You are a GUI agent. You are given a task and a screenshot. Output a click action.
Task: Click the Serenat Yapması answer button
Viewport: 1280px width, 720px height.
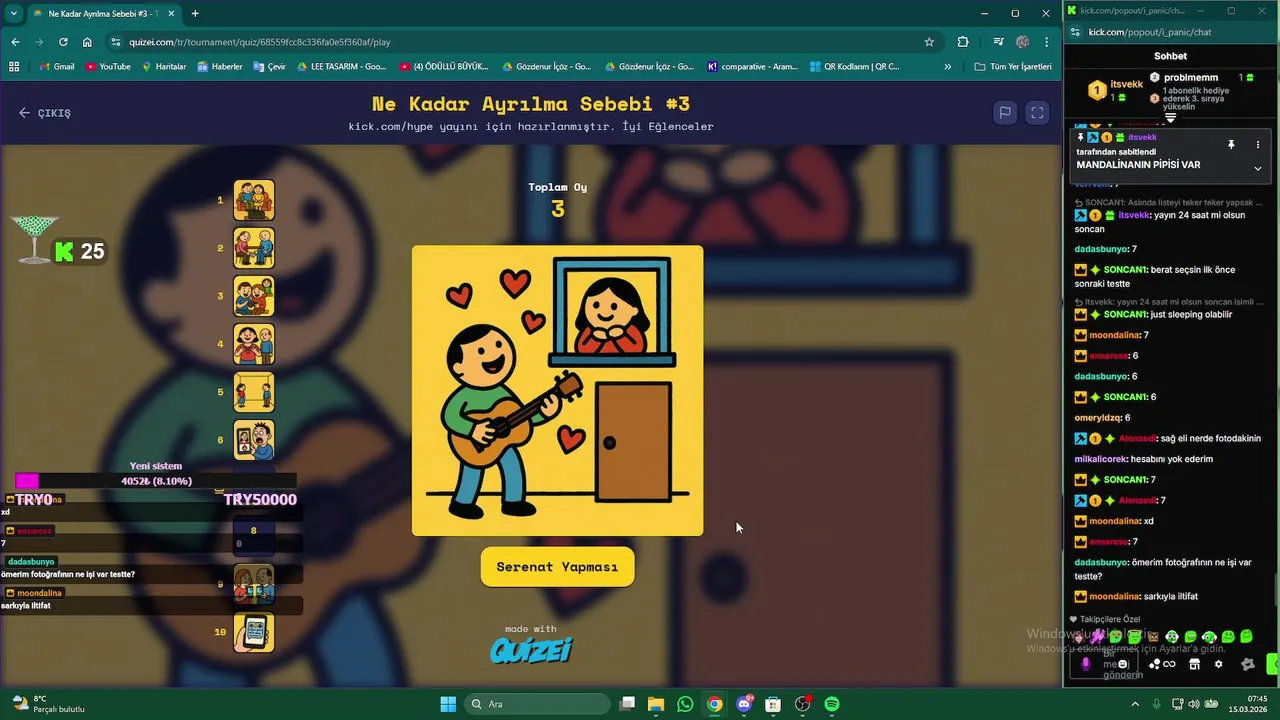click(557, 567)
